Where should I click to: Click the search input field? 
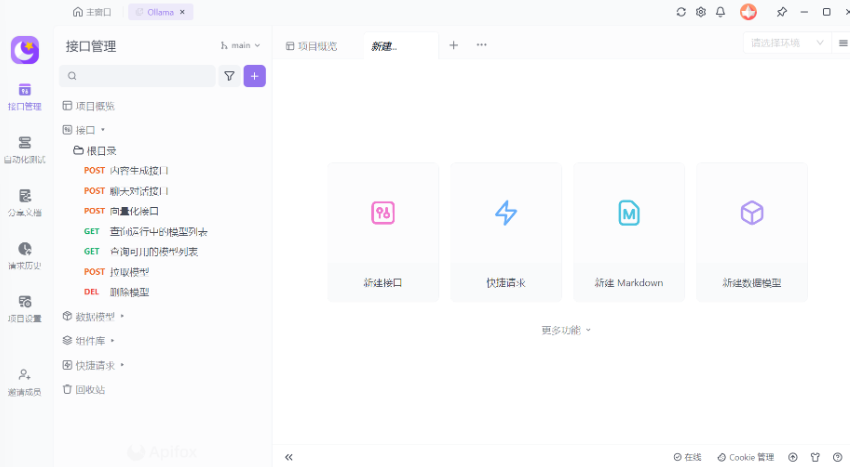137,76
